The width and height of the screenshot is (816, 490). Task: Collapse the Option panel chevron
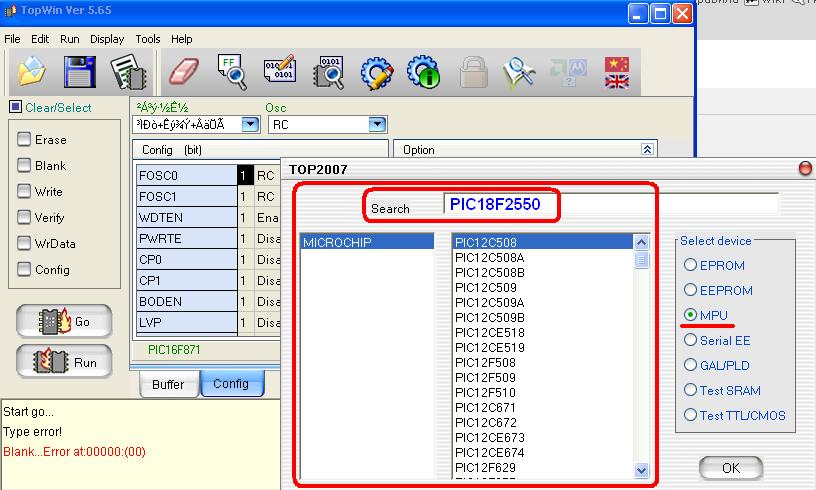click(x=647, y=150)
